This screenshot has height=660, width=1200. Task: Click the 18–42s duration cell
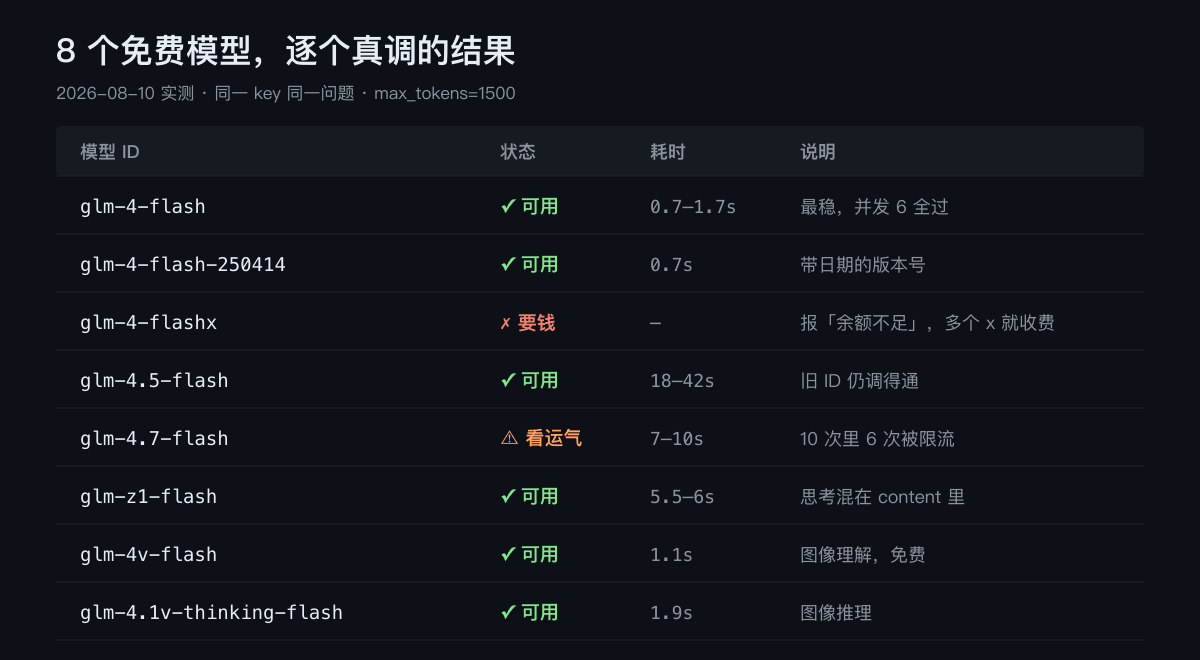[682, 381]
